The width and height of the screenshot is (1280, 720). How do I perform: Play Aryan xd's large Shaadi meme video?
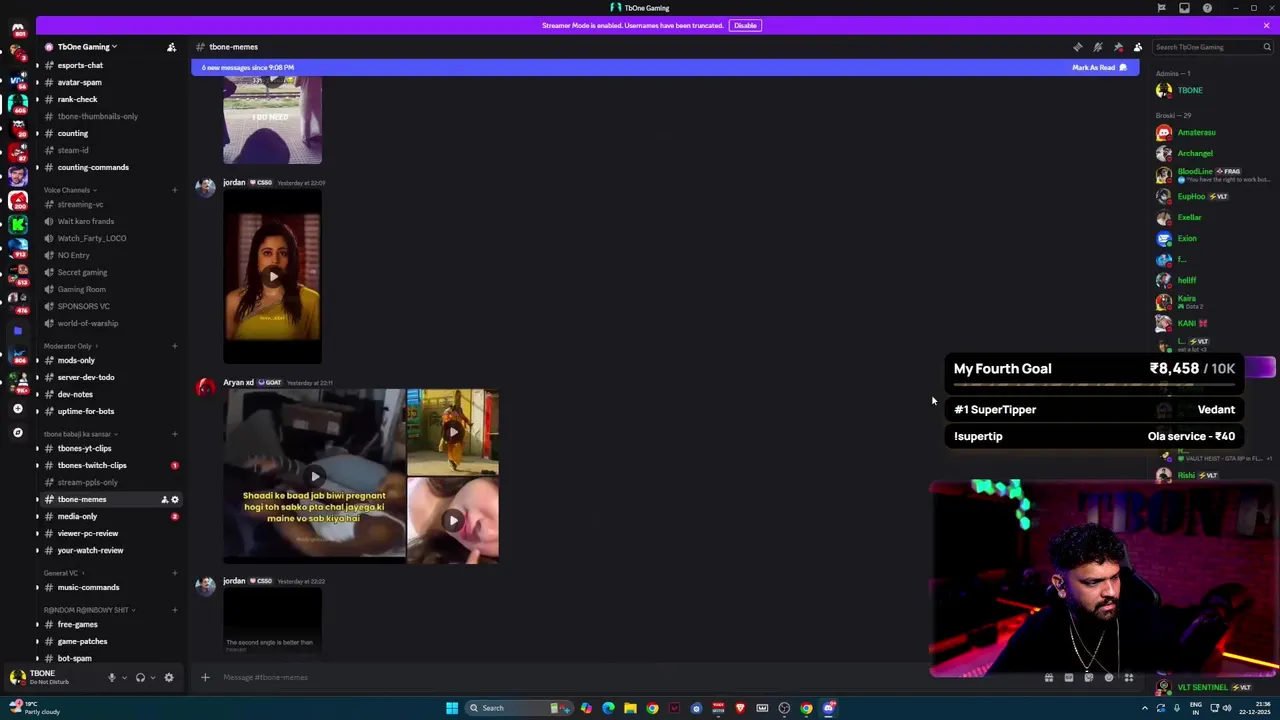click(314, 476)
